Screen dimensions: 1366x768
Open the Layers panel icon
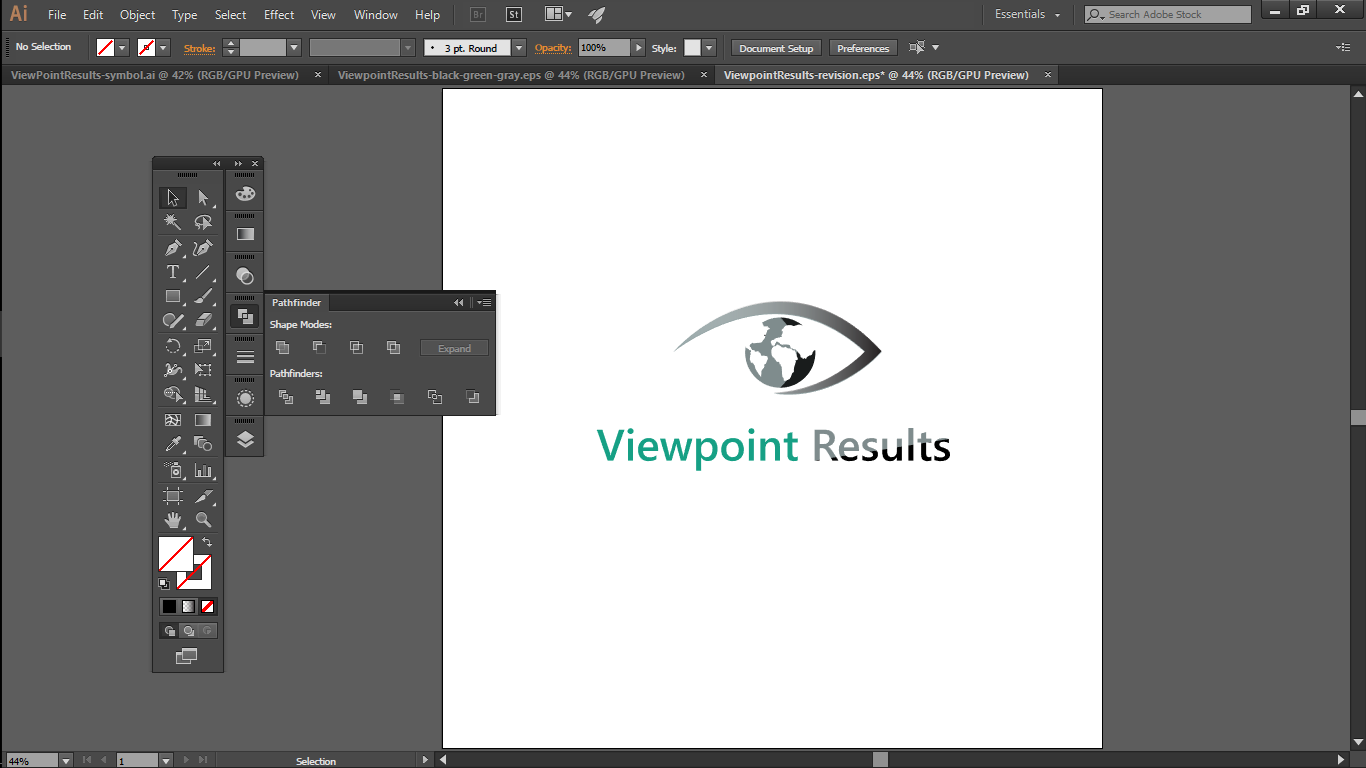(245, 436)
